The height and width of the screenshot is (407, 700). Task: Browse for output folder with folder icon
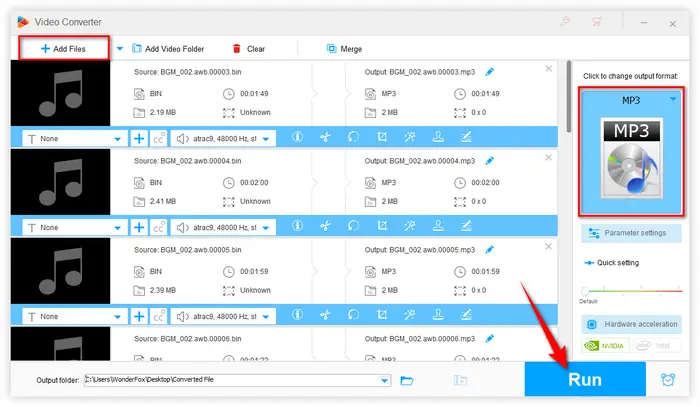tap(407, 380)
